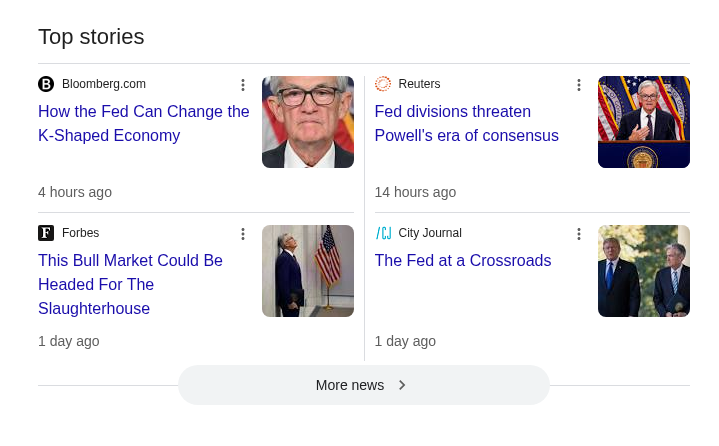Click the Bloomberg.com source name
This screenshot has width=719, height=446.
click(x=104, y=84)
